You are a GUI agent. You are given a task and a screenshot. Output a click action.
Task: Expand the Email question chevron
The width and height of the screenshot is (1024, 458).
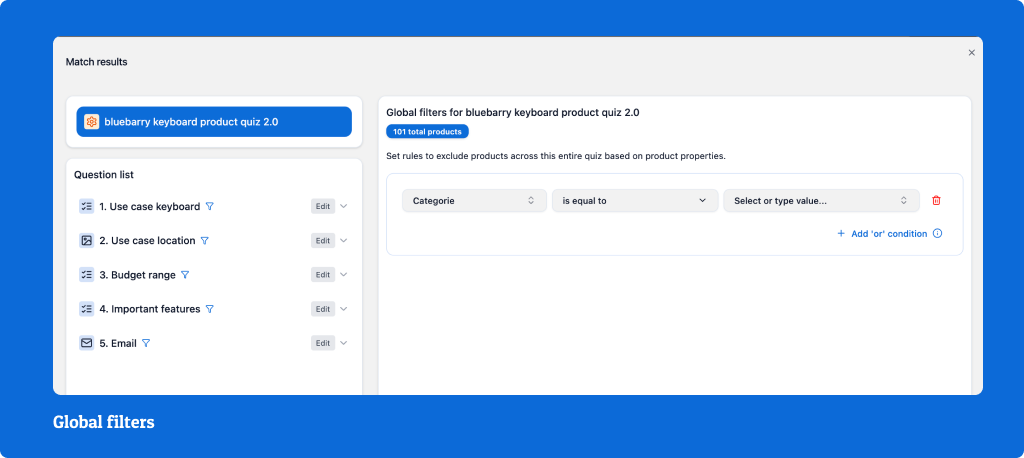344,343
